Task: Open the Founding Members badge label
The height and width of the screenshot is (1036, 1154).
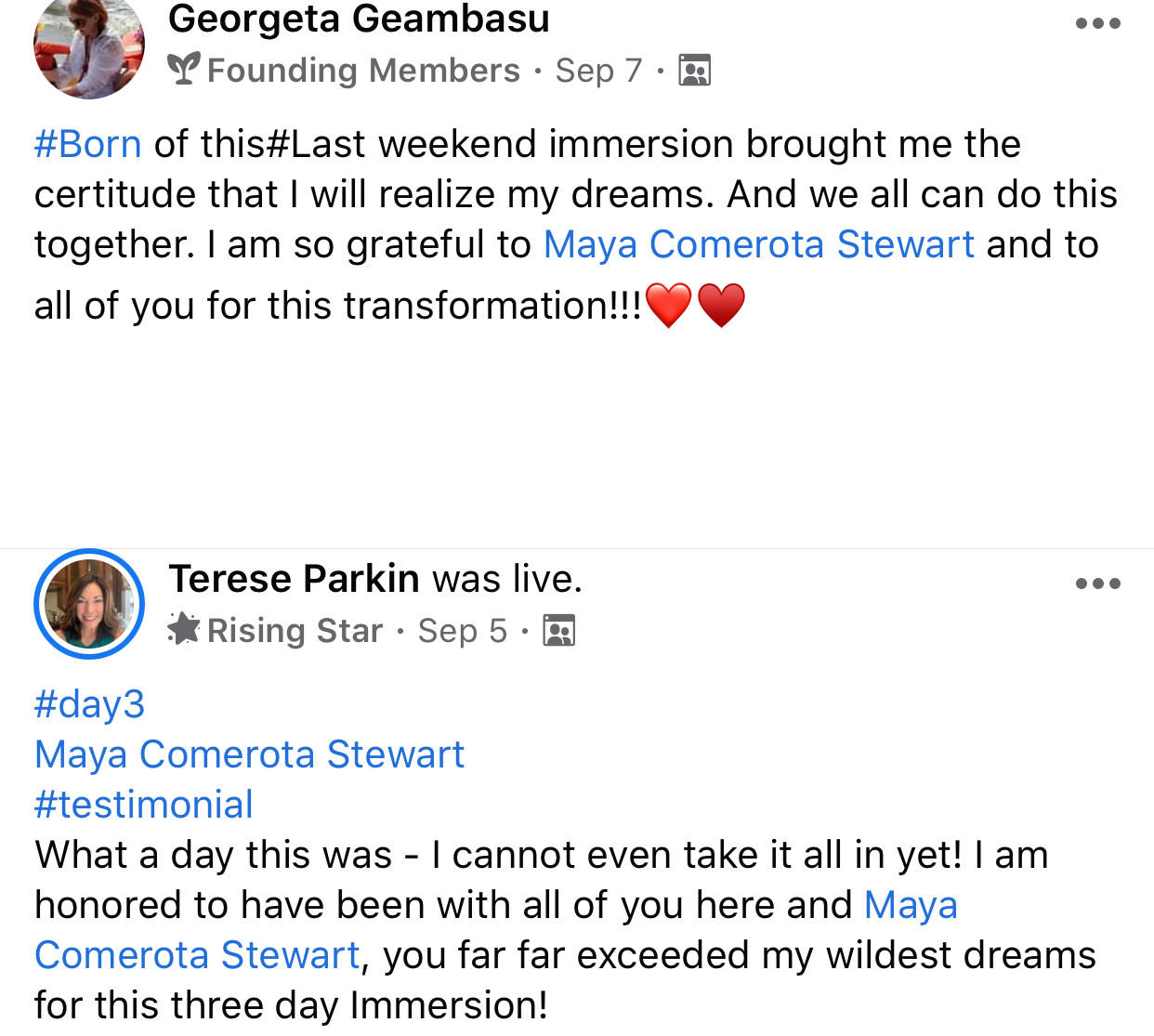Action: pos(363,71)
